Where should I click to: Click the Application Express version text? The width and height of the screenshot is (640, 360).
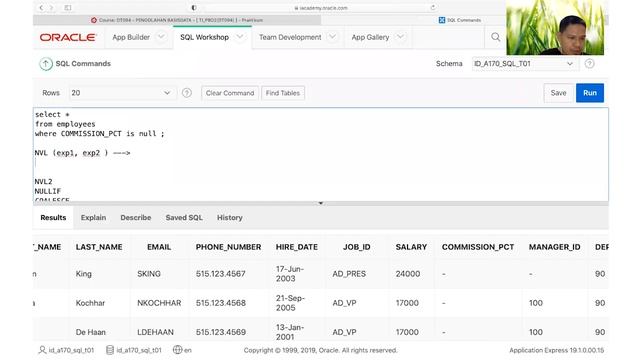[557, 350]
